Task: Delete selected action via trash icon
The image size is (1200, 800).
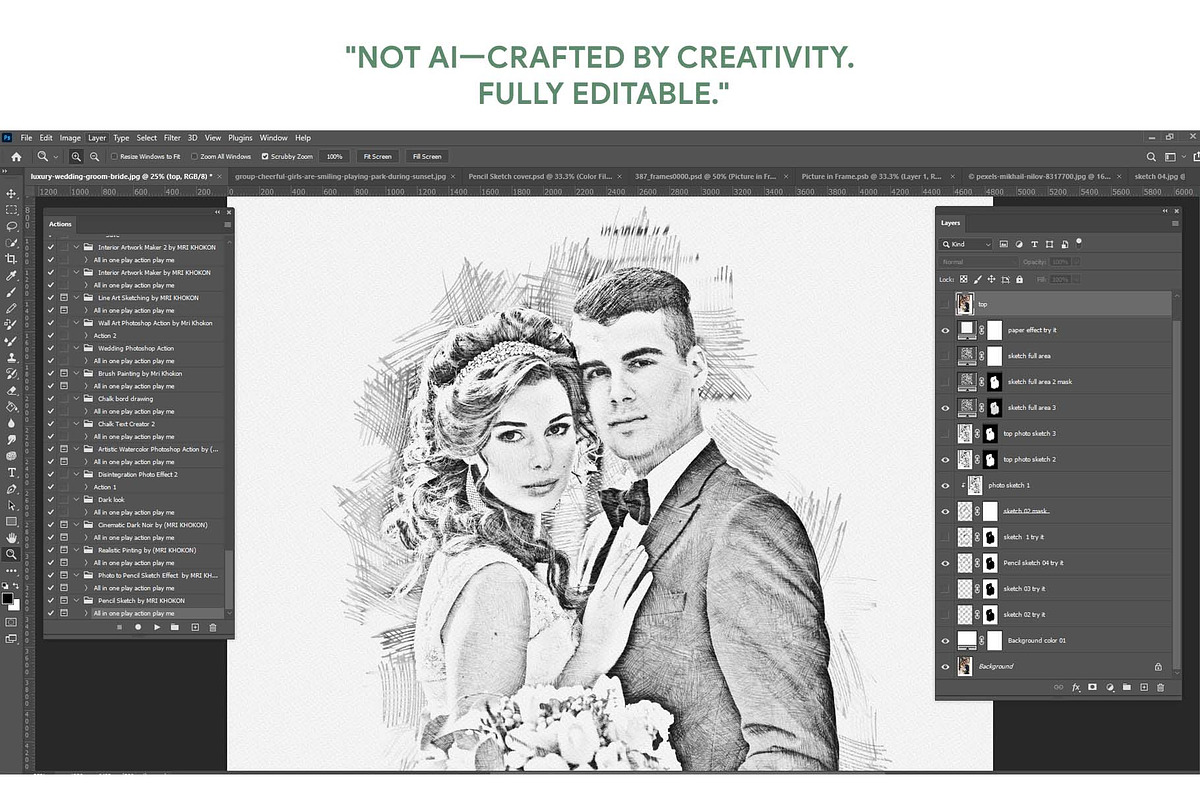Action: pos(212,627)
